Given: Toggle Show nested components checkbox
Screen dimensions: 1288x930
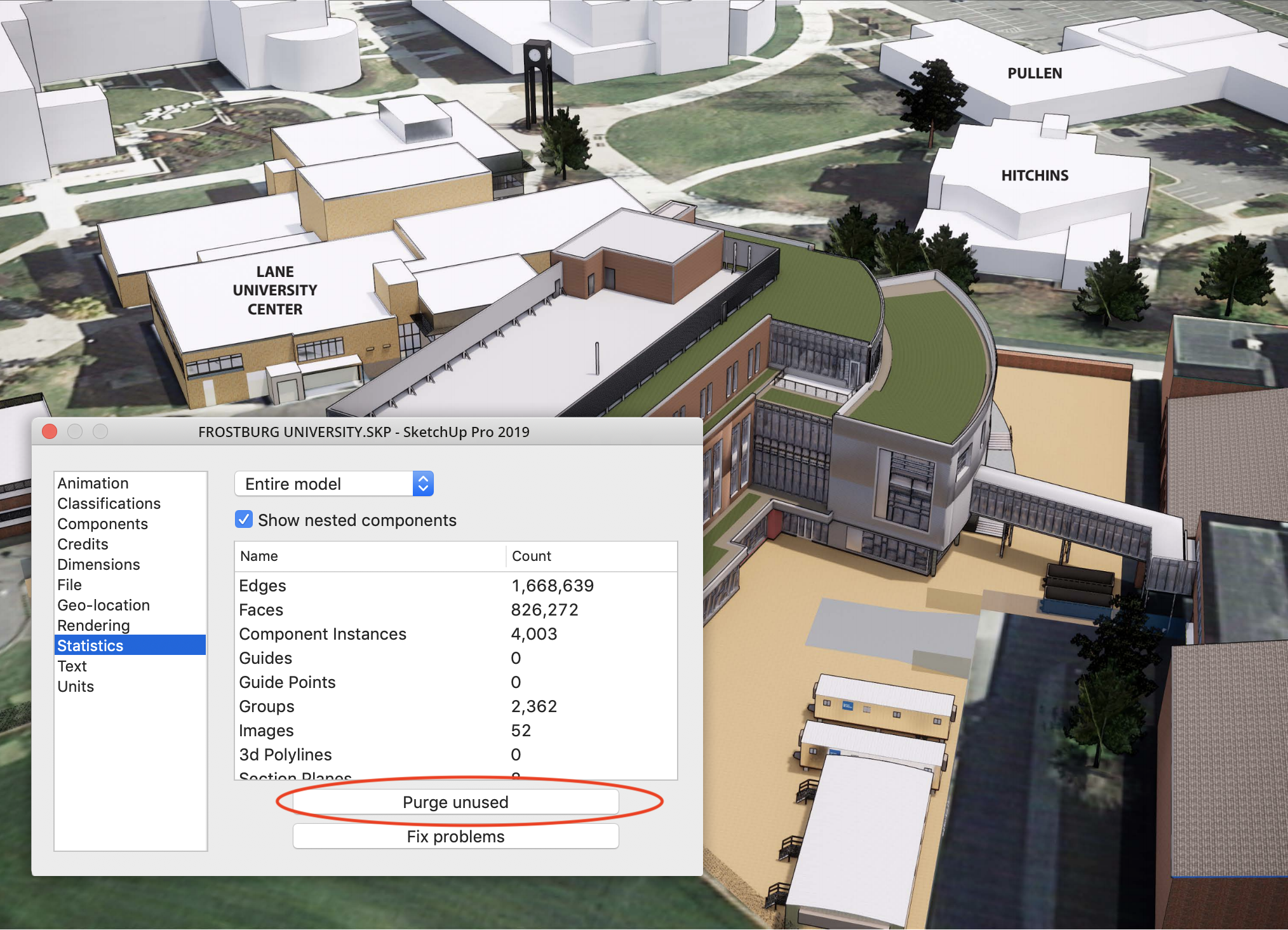Looking at the screenshot, I should [244, 520].
